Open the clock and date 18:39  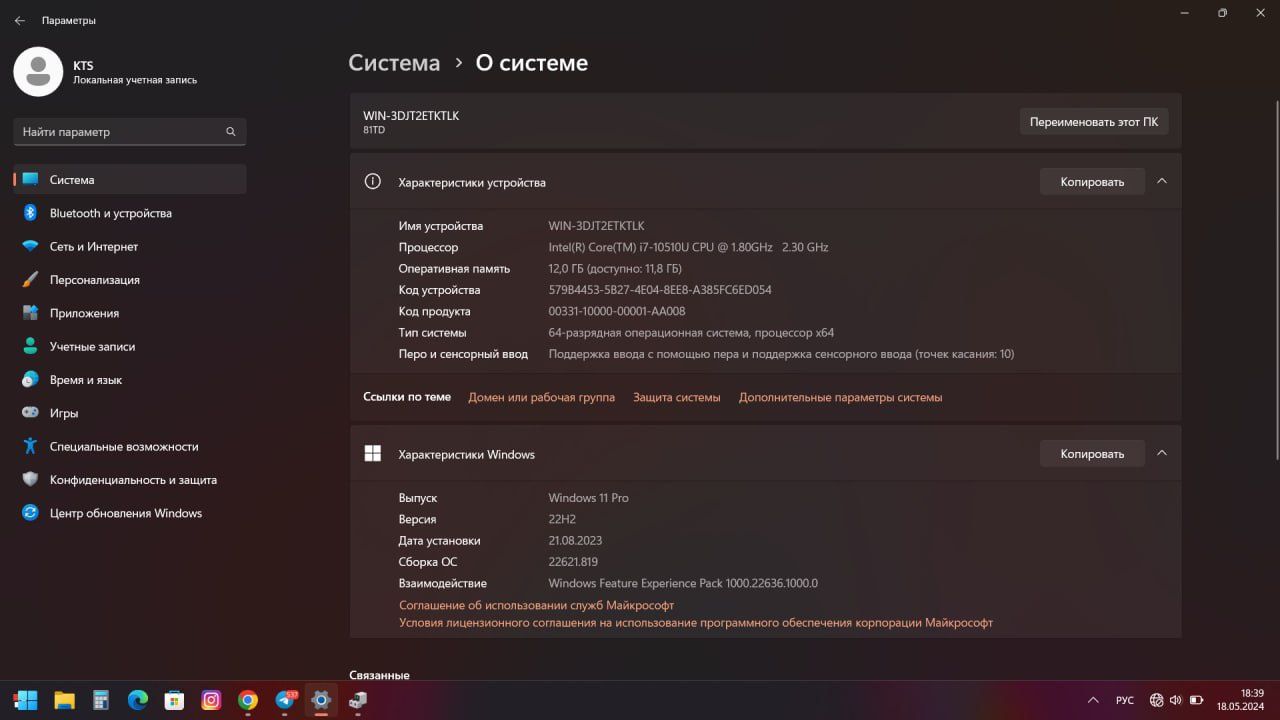[1239, 699]
